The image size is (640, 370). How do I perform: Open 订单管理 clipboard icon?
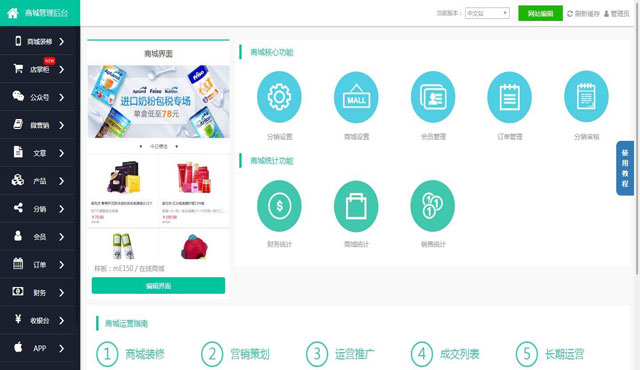point(509,97)
